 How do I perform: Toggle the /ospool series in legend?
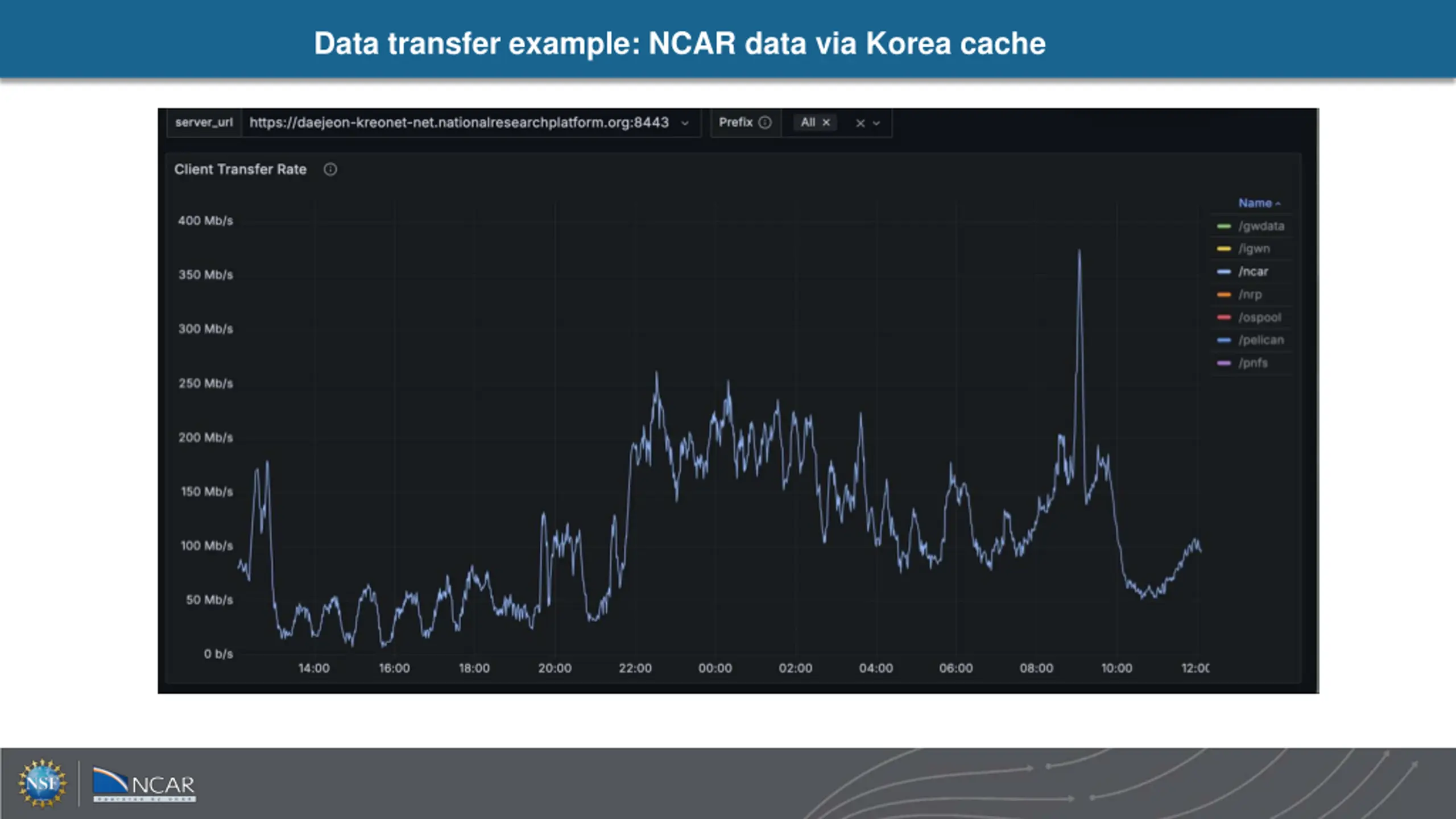pos(1260,317)
